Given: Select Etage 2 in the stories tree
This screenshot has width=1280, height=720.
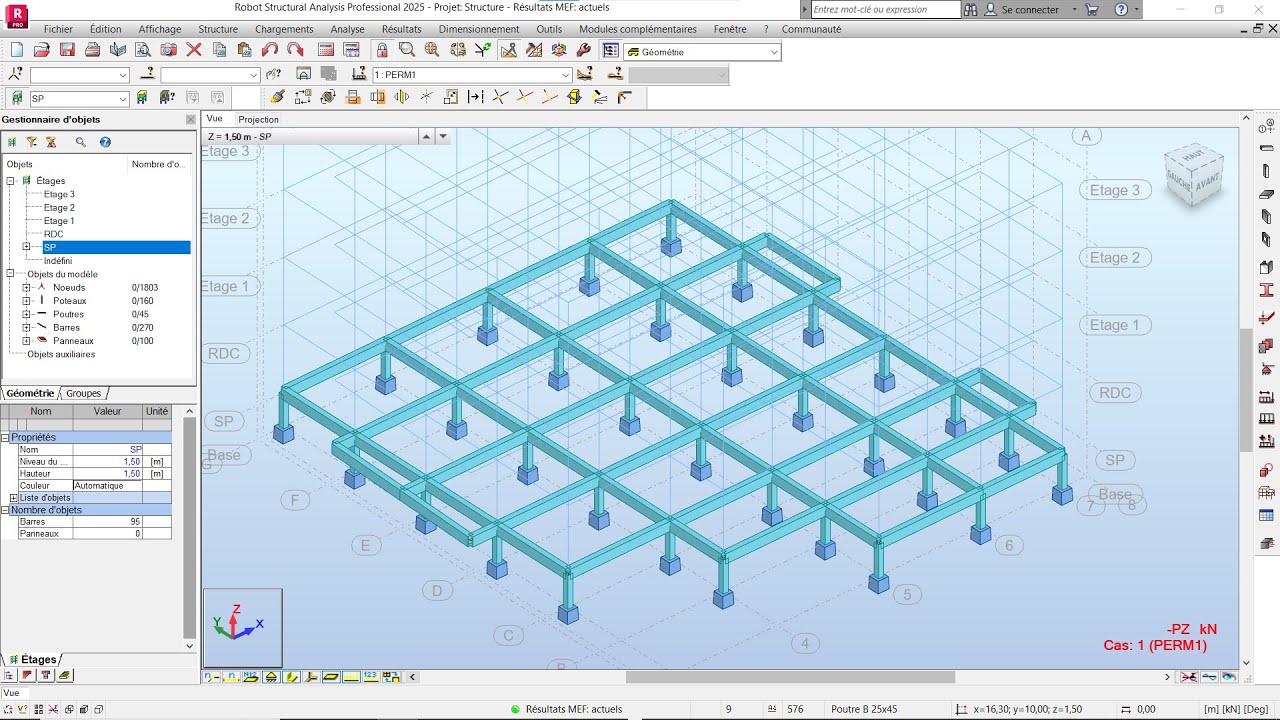Looking at the screenshot, I should pos(59,207).
